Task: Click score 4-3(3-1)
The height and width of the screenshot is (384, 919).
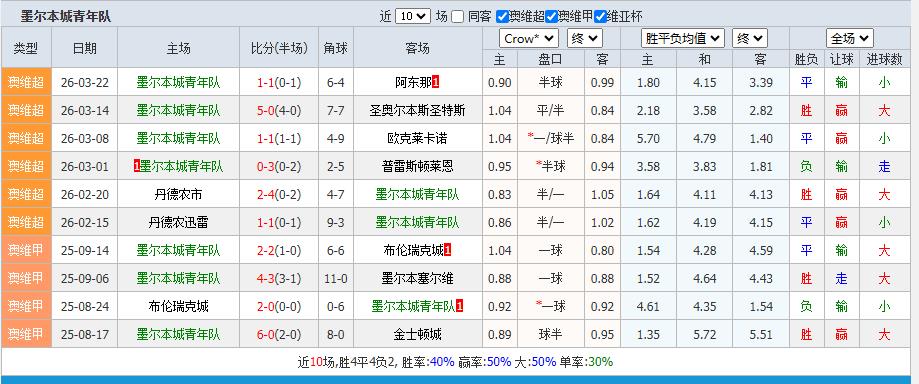Action: [278, 279]
